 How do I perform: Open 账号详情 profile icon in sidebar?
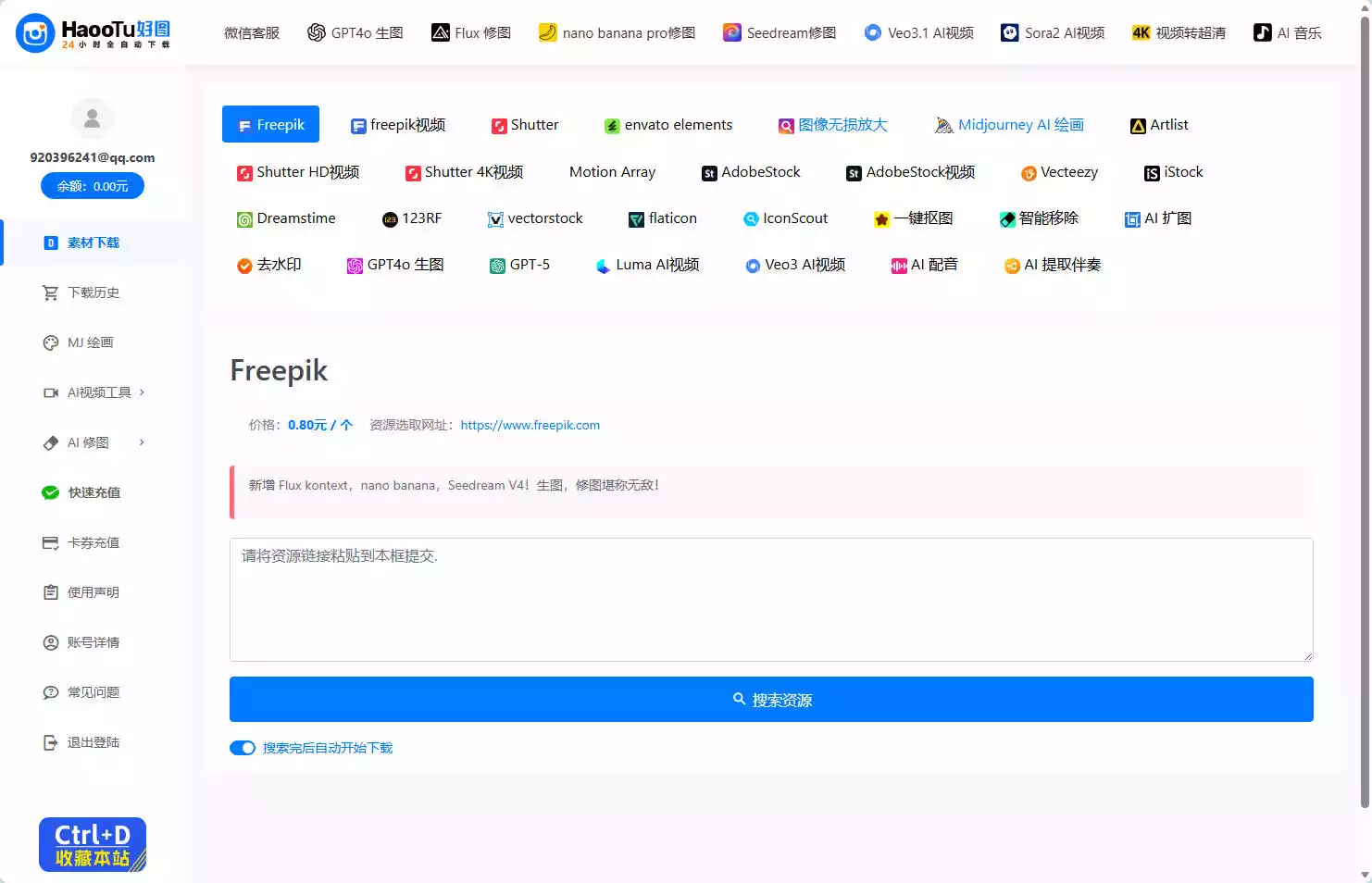point(51,642)
